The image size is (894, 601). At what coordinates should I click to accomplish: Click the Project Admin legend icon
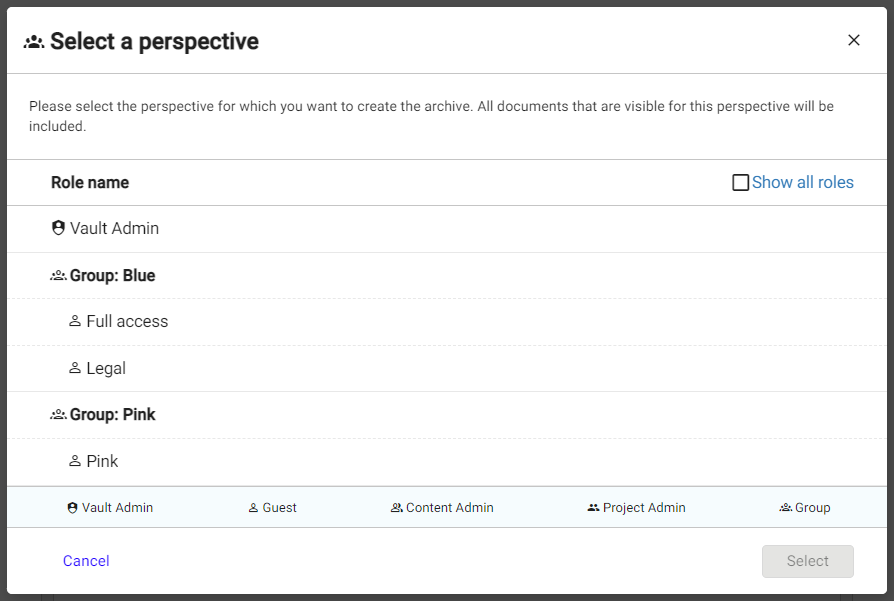click(x=593, y=508)
